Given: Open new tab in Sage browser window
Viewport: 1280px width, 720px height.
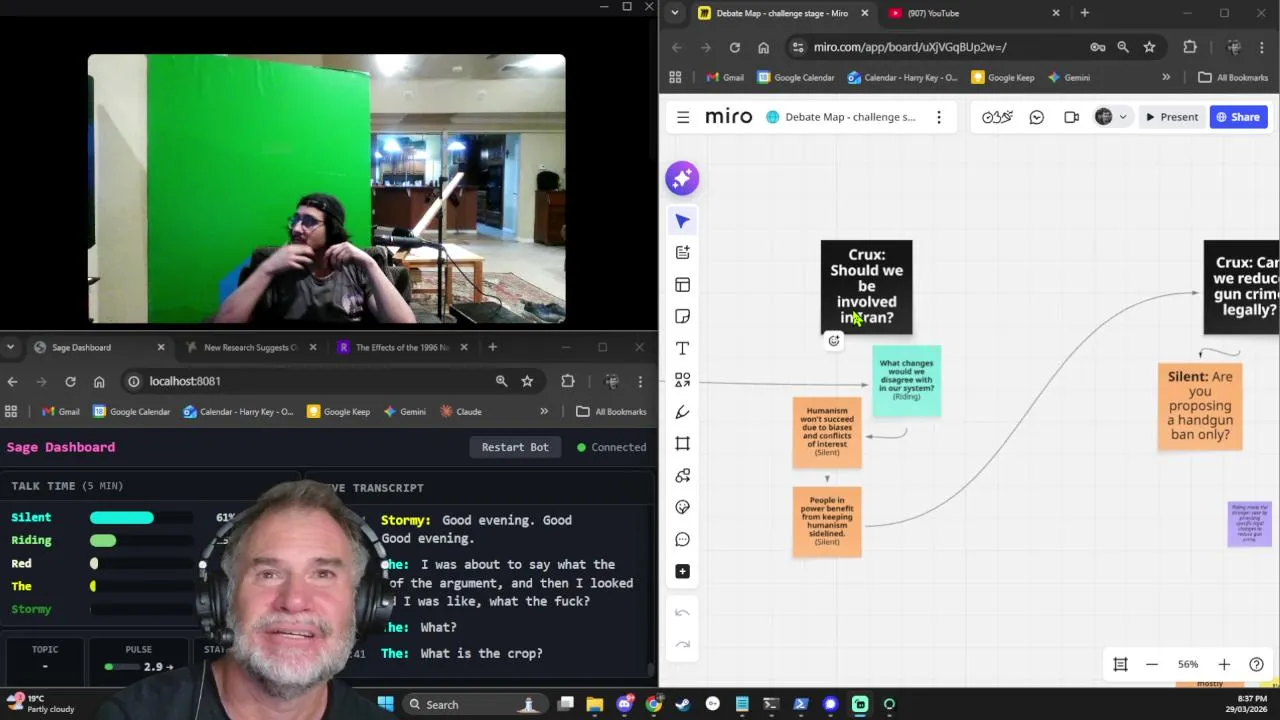Looking at the screenshot, I should 492,347.
